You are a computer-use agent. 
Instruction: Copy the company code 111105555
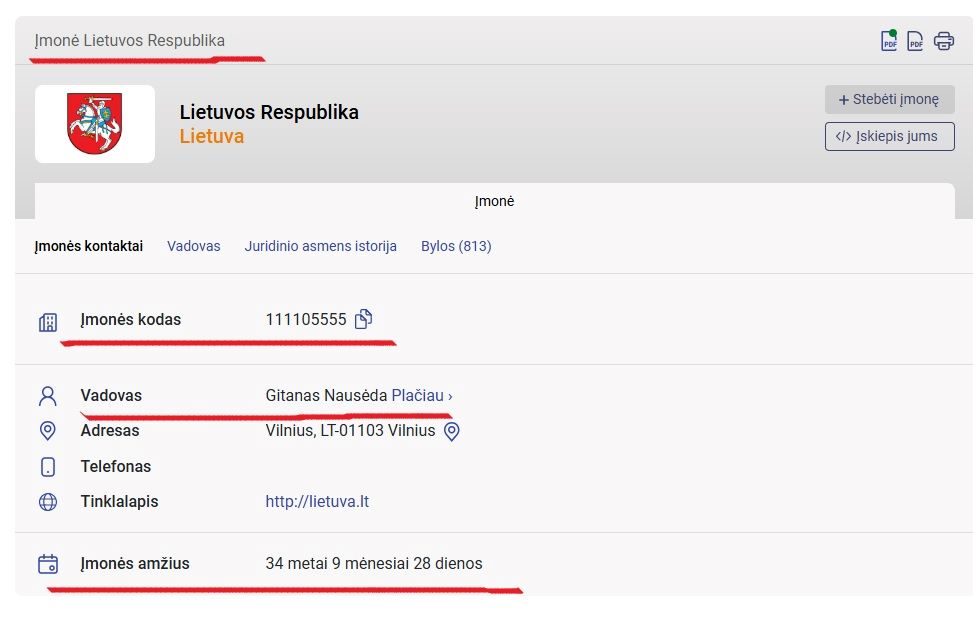(364, 319)
